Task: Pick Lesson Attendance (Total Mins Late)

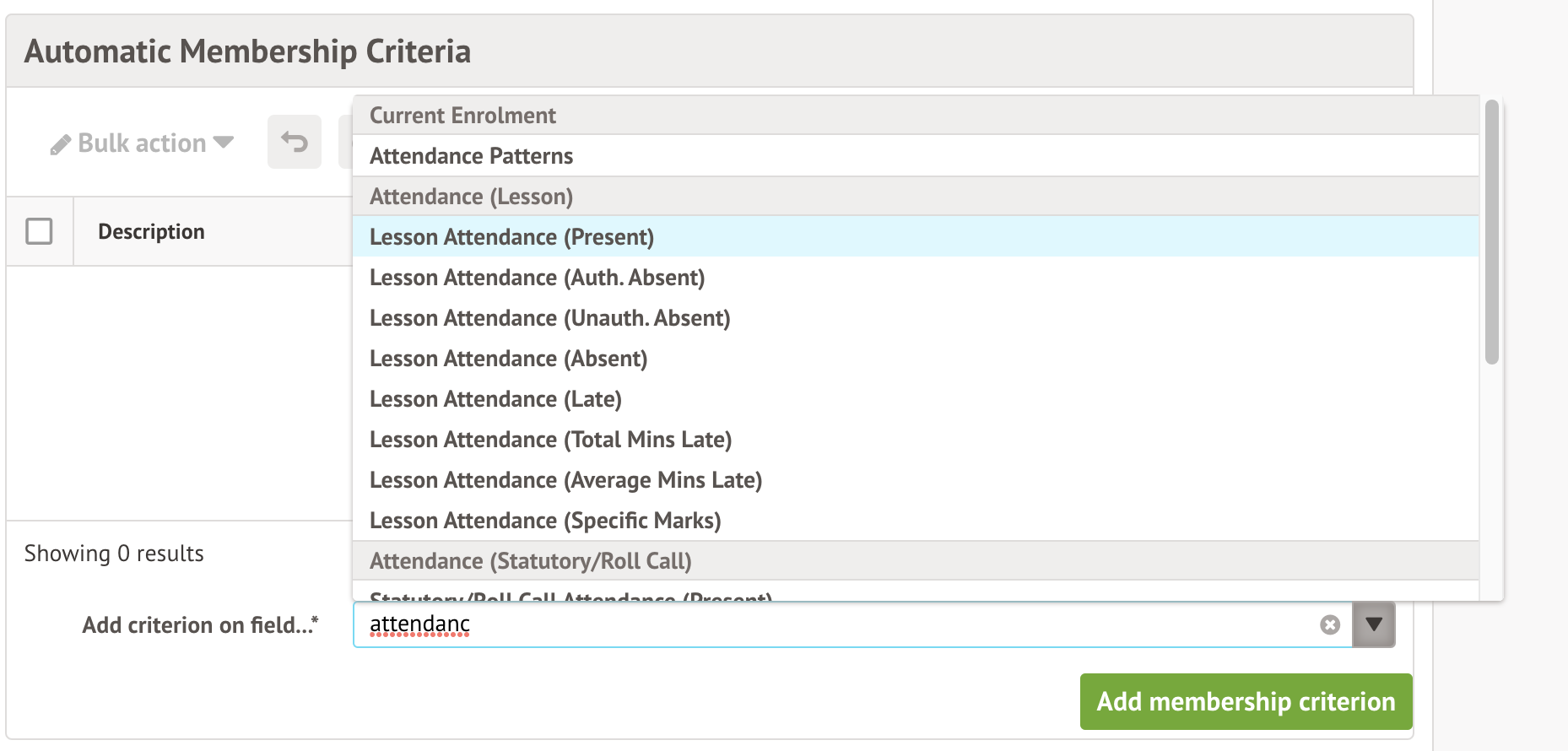Action: (550, 440)
